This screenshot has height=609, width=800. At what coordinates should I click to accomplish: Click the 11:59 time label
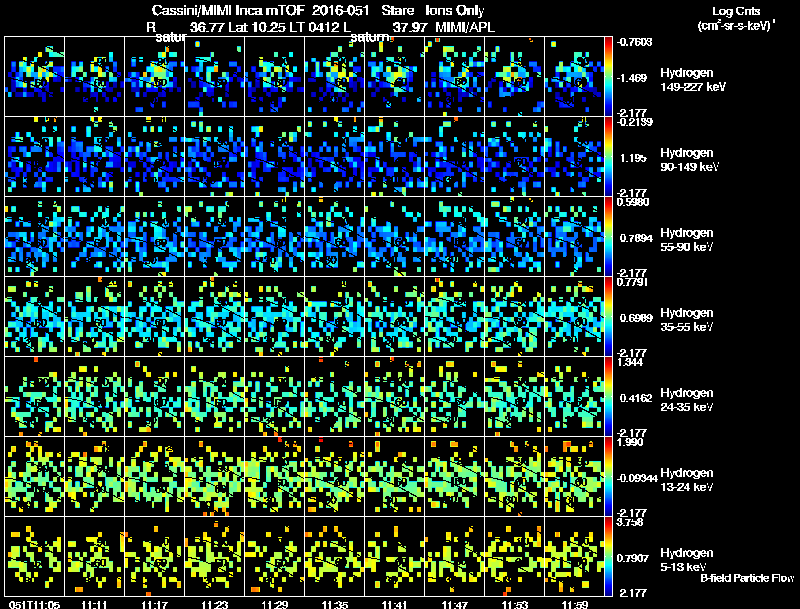[574, 605]
